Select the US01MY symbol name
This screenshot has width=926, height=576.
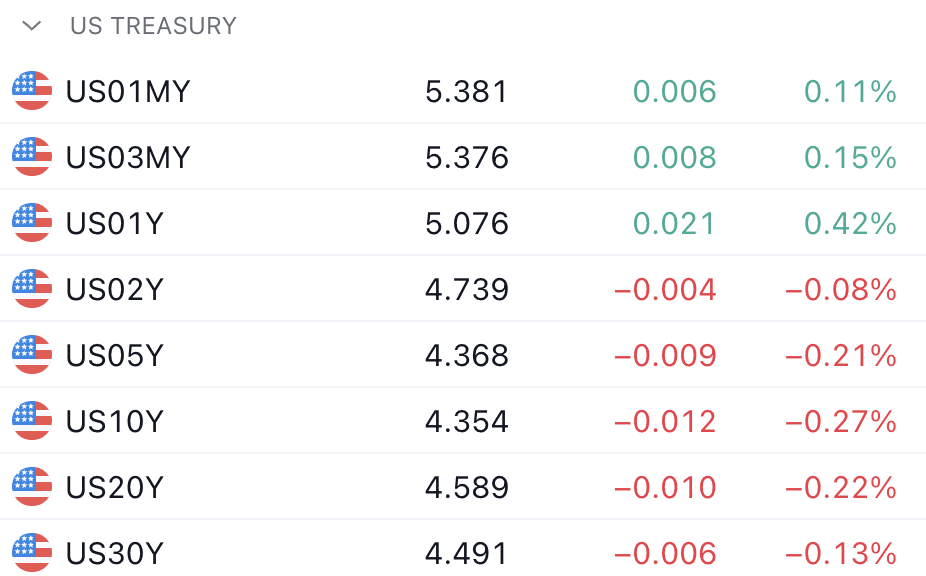pos(128,92)
